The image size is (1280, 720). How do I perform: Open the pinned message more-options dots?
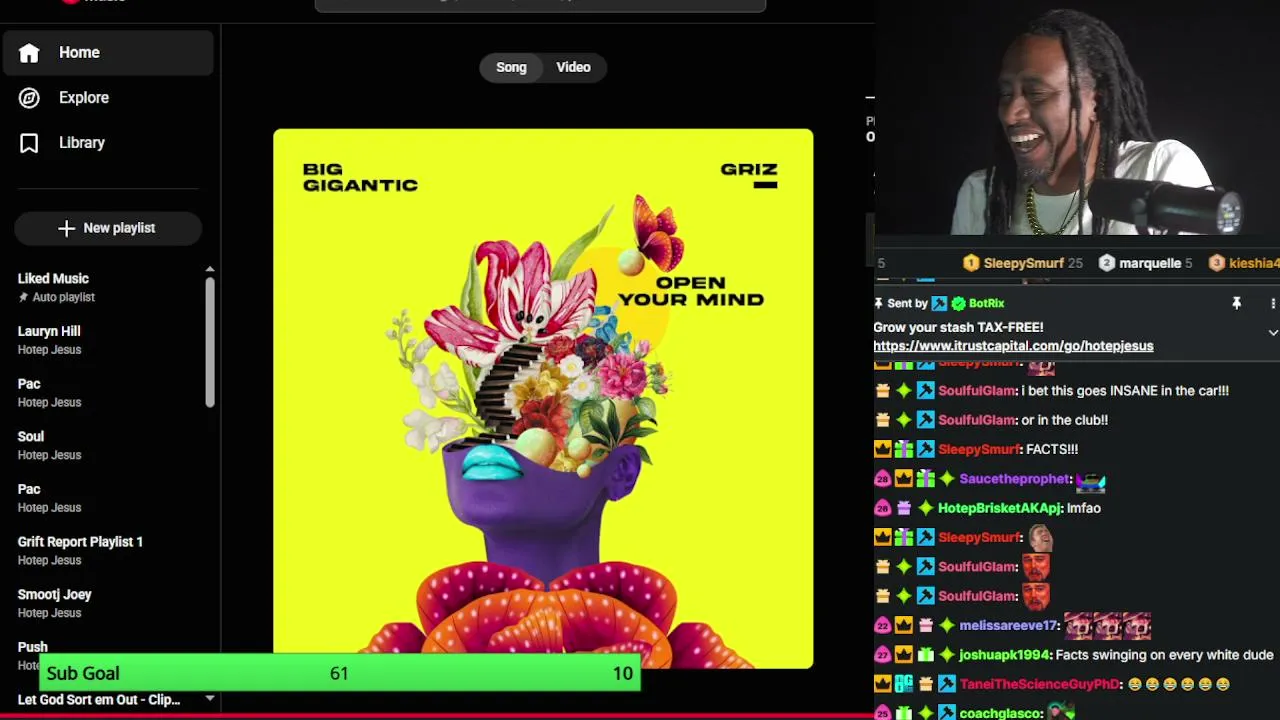point(1273,303)
